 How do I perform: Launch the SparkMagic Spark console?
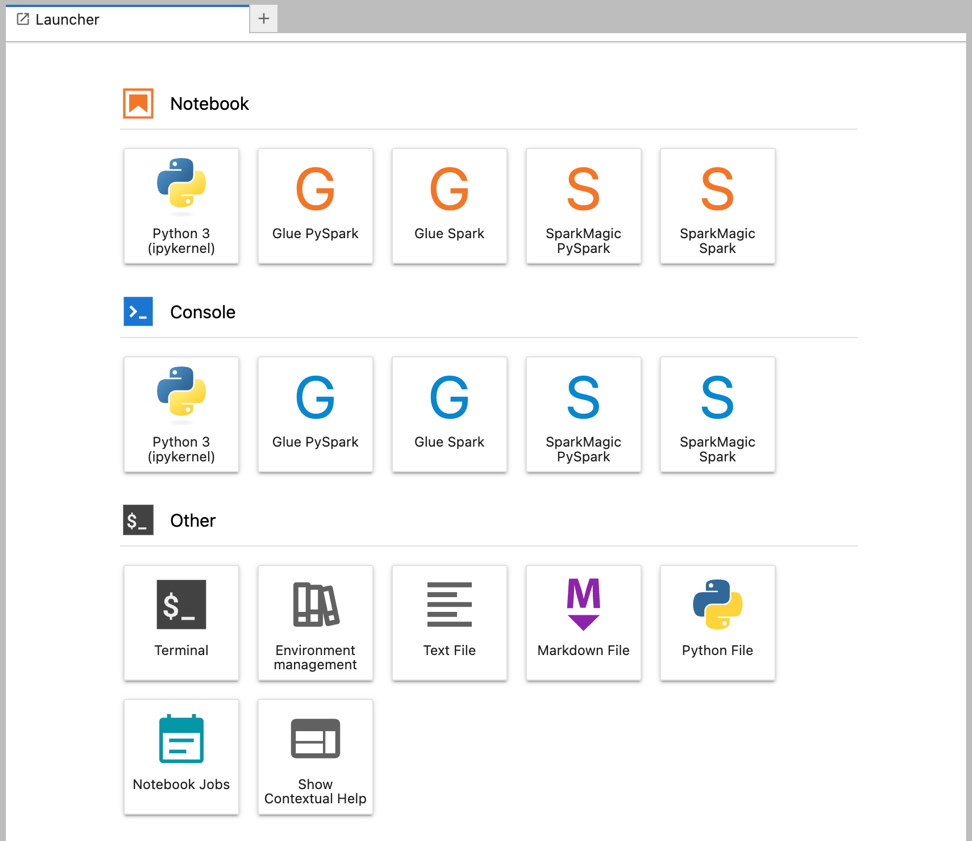pyautogui.click(x=717, y=414)
